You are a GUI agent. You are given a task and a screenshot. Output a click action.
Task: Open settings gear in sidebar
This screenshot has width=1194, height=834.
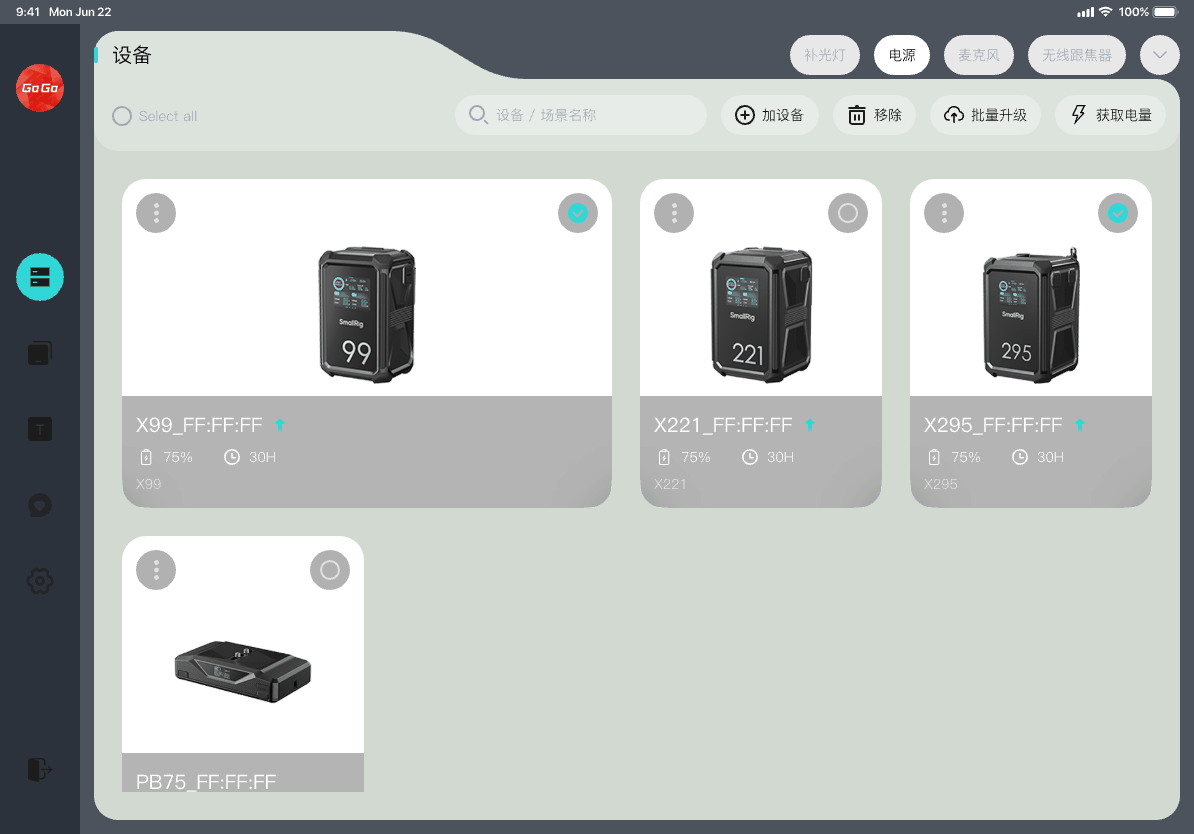point(40,580)
